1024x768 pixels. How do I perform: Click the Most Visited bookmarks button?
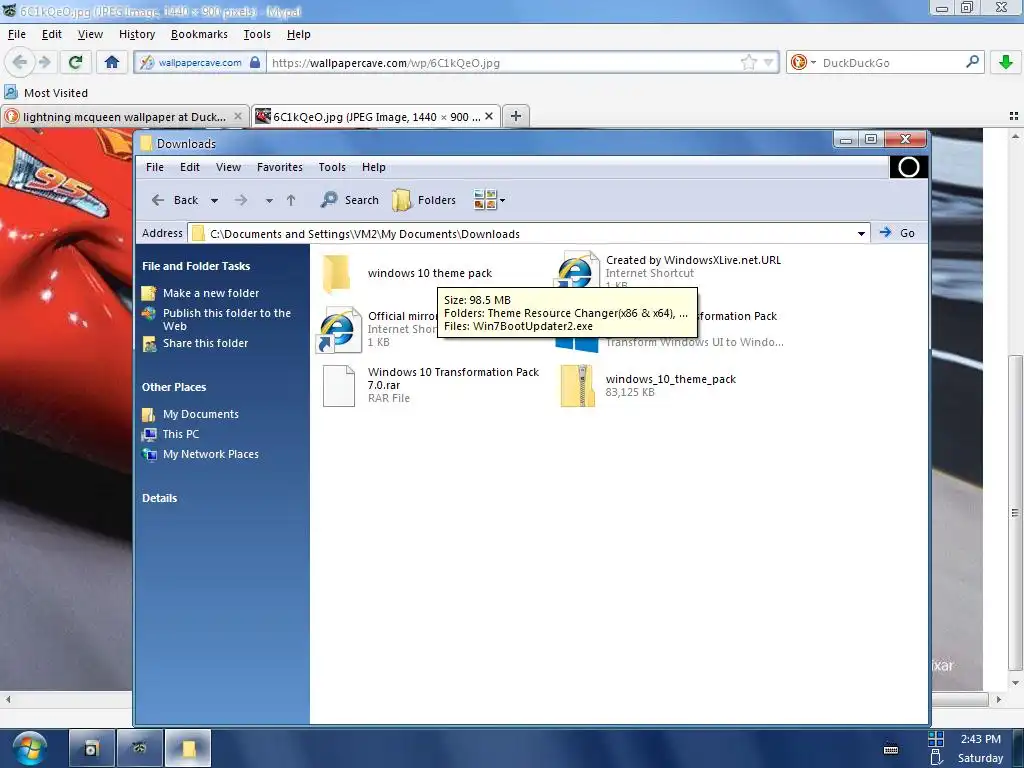tap(46, 93)
